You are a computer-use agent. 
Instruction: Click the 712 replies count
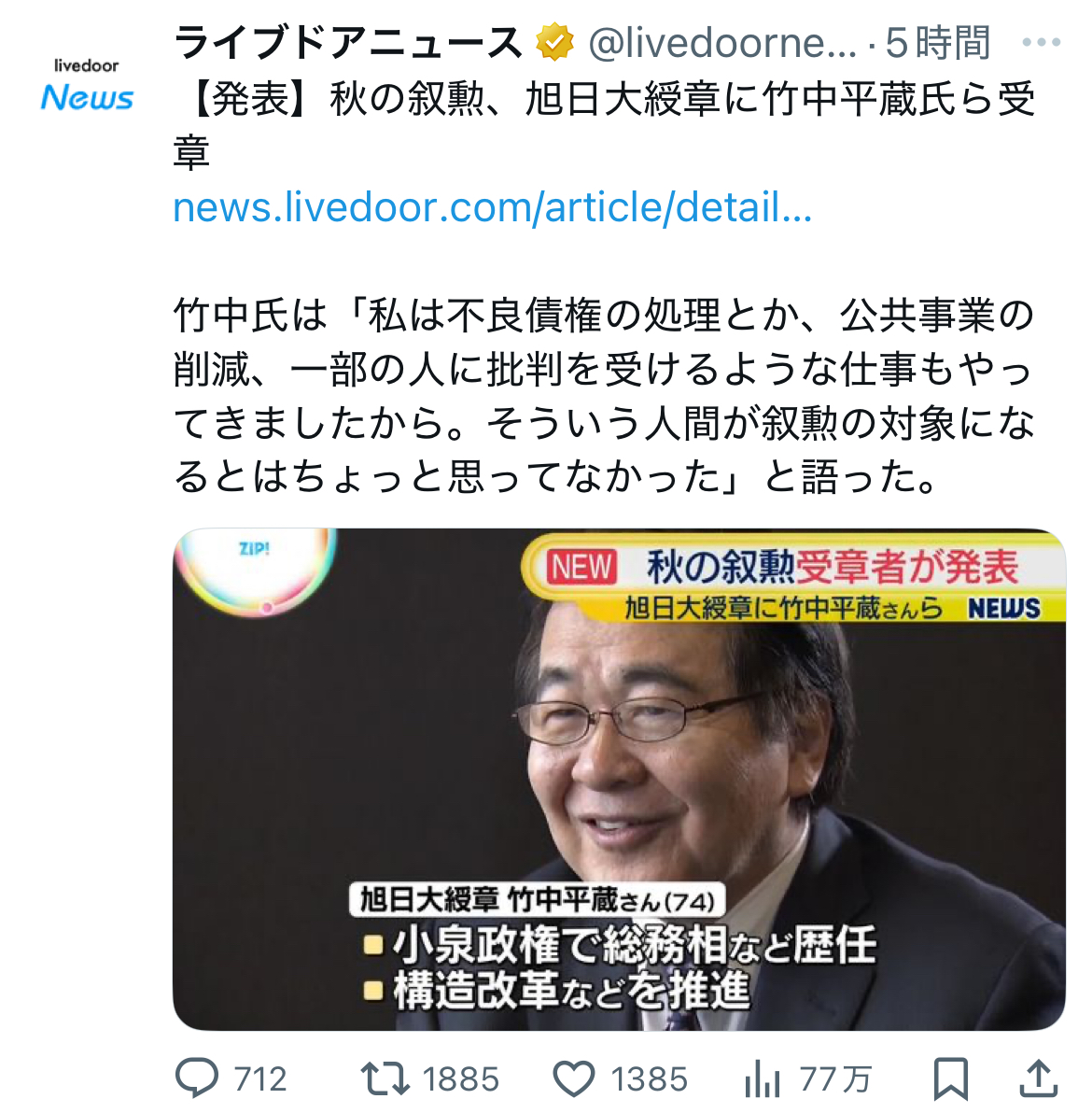pyautogui.click(x=260, y=1079)
